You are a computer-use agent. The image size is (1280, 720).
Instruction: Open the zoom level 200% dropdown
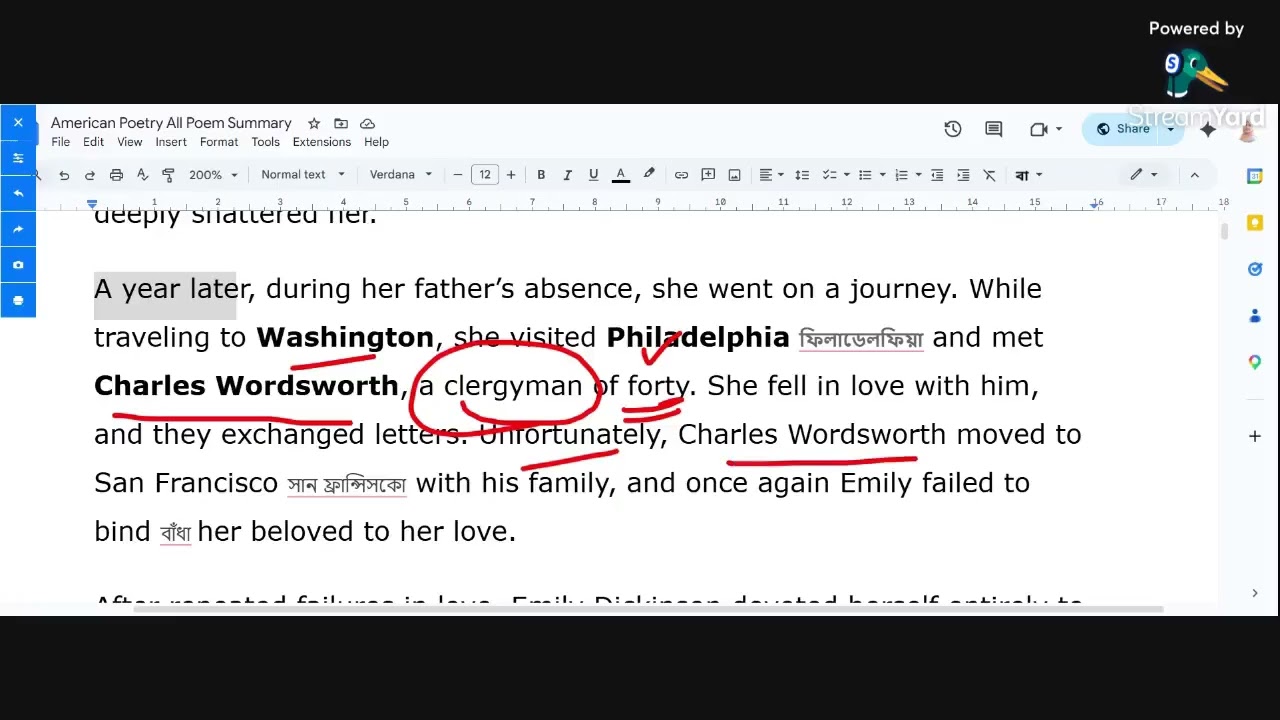[213, 175]
